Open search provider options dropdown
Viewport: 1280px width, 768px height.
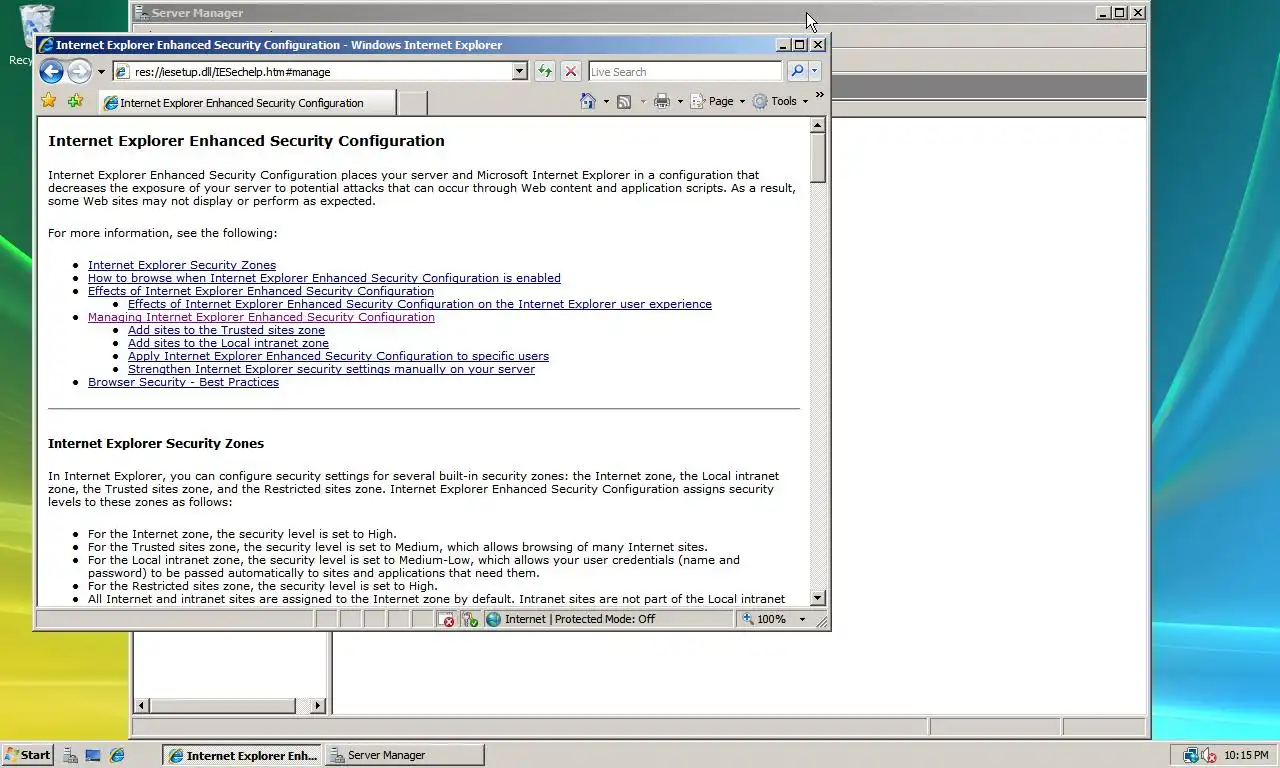point(815,72)
